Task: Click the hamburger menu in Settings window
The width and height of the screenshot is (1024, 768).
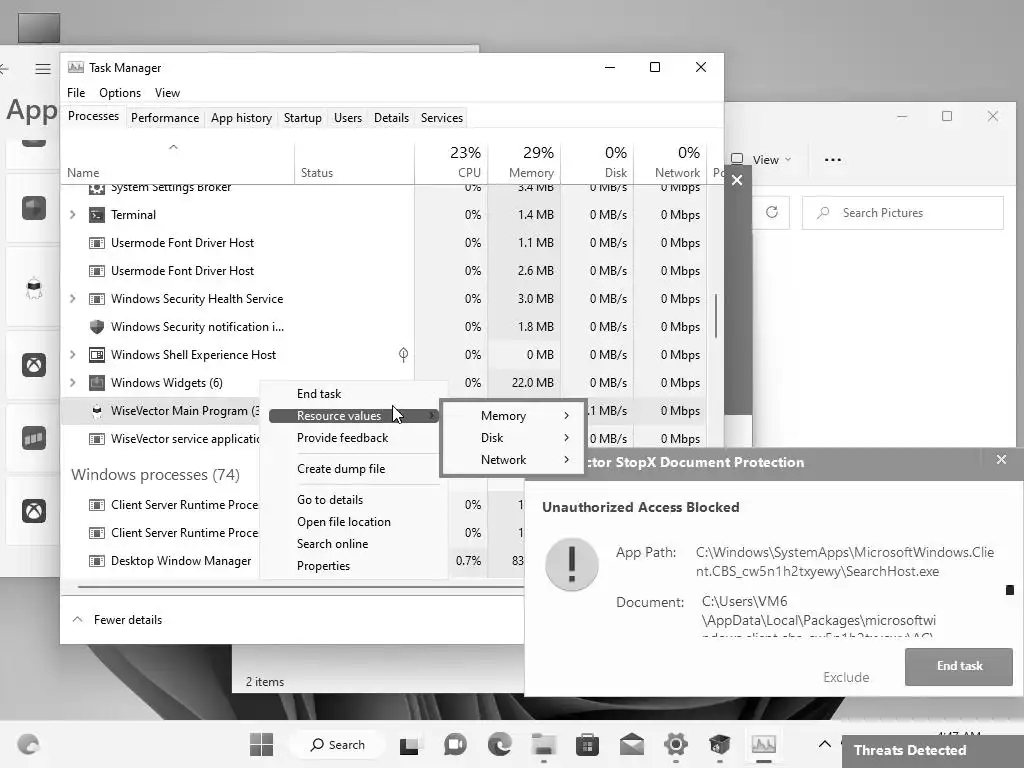Action: [x=43, y=69]
